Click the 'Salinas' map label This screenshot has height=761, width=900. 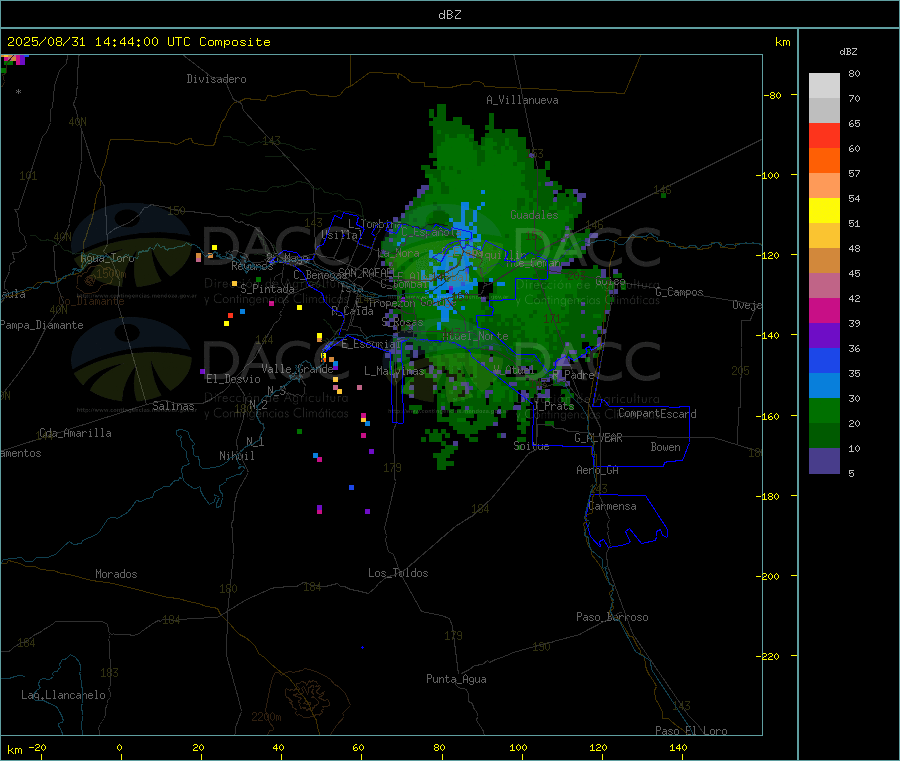tap(173, 406)
